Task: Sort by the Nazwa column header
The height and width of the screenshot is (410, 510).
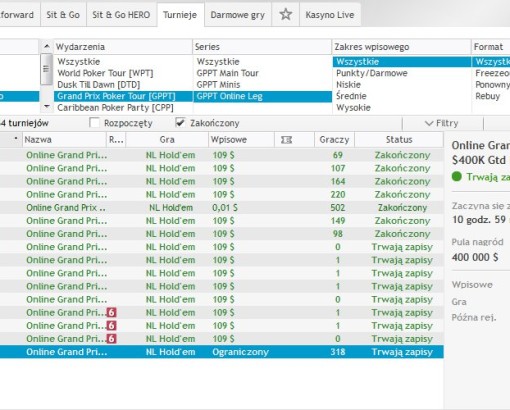Action: pyautogui.click(x=64, y=140)
